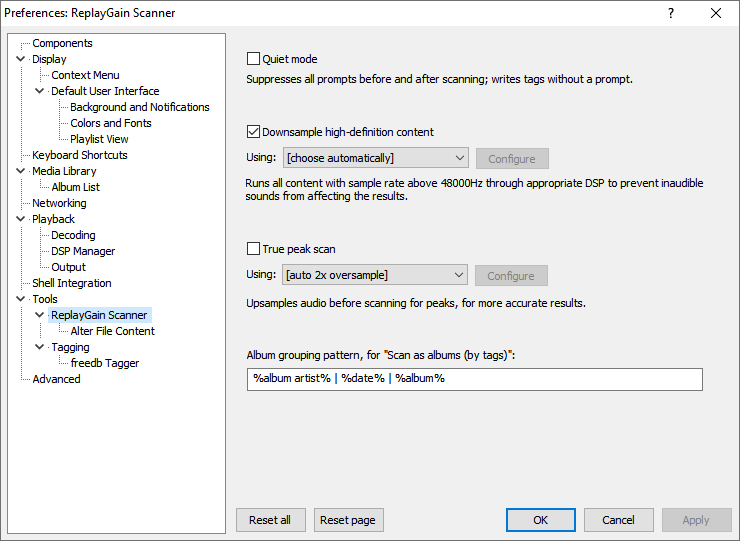Viewport: 740px width, 541px height.
Task: Collapse the Display tree node
Action: 21,60
